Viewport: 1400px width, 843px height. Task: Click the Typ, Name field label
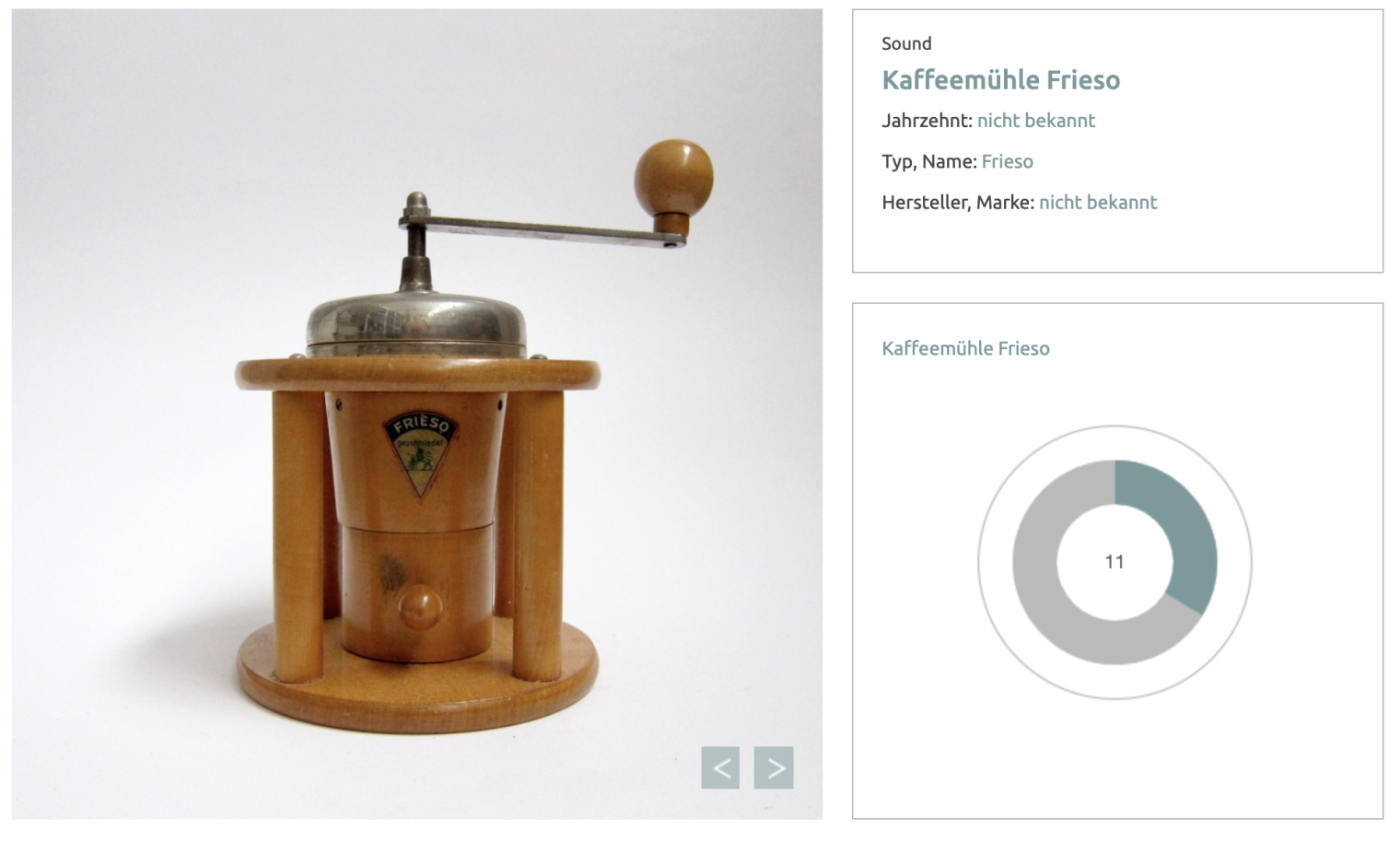[x=928, y=162]
